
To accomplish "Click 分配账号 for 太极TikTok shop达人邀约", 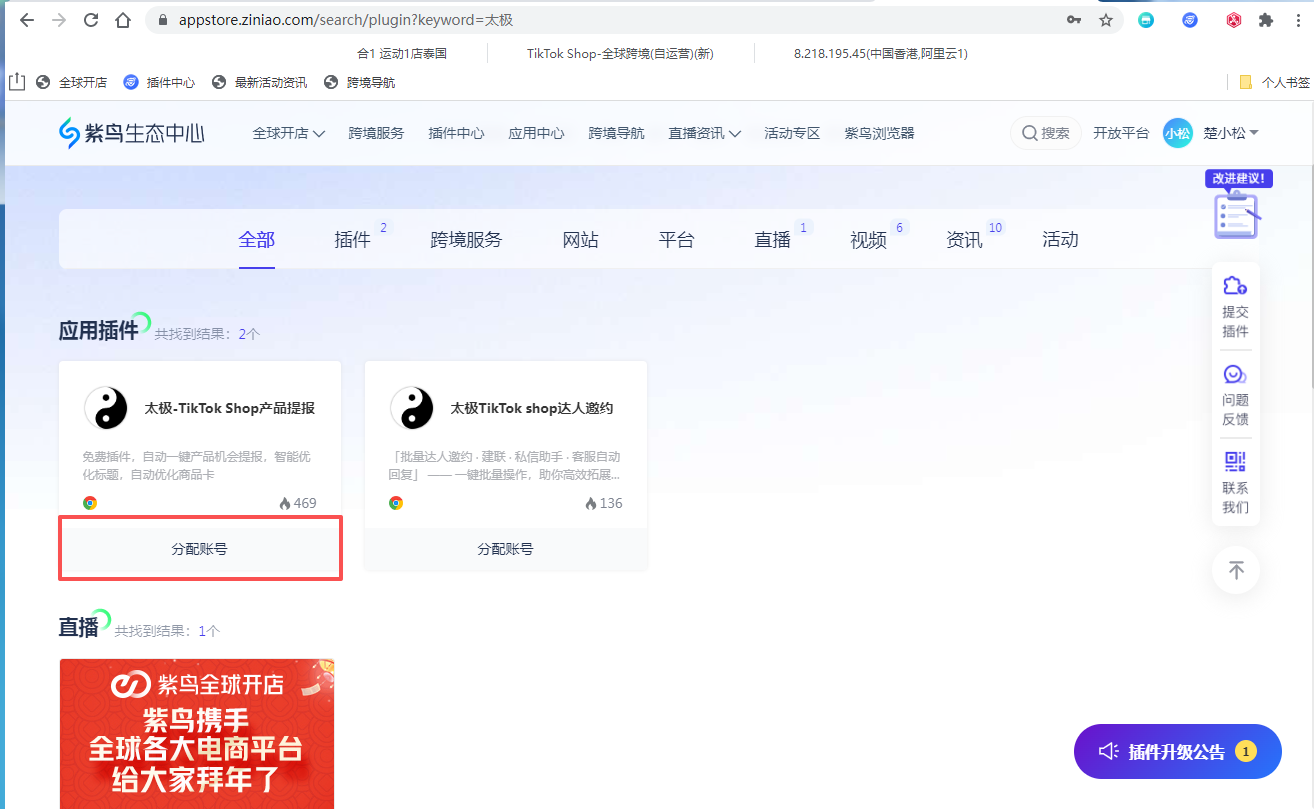I will (505, 549).
